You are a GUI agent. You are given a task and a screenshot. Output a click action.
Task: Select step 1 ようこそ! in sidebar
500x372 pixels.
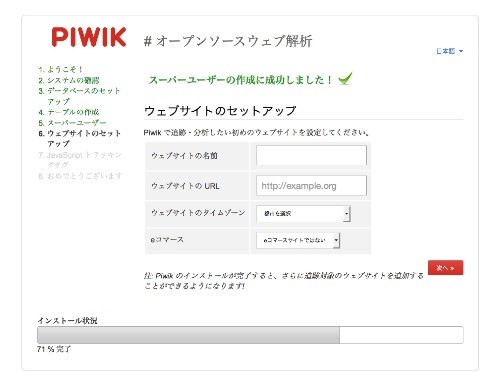pos(60,69)
